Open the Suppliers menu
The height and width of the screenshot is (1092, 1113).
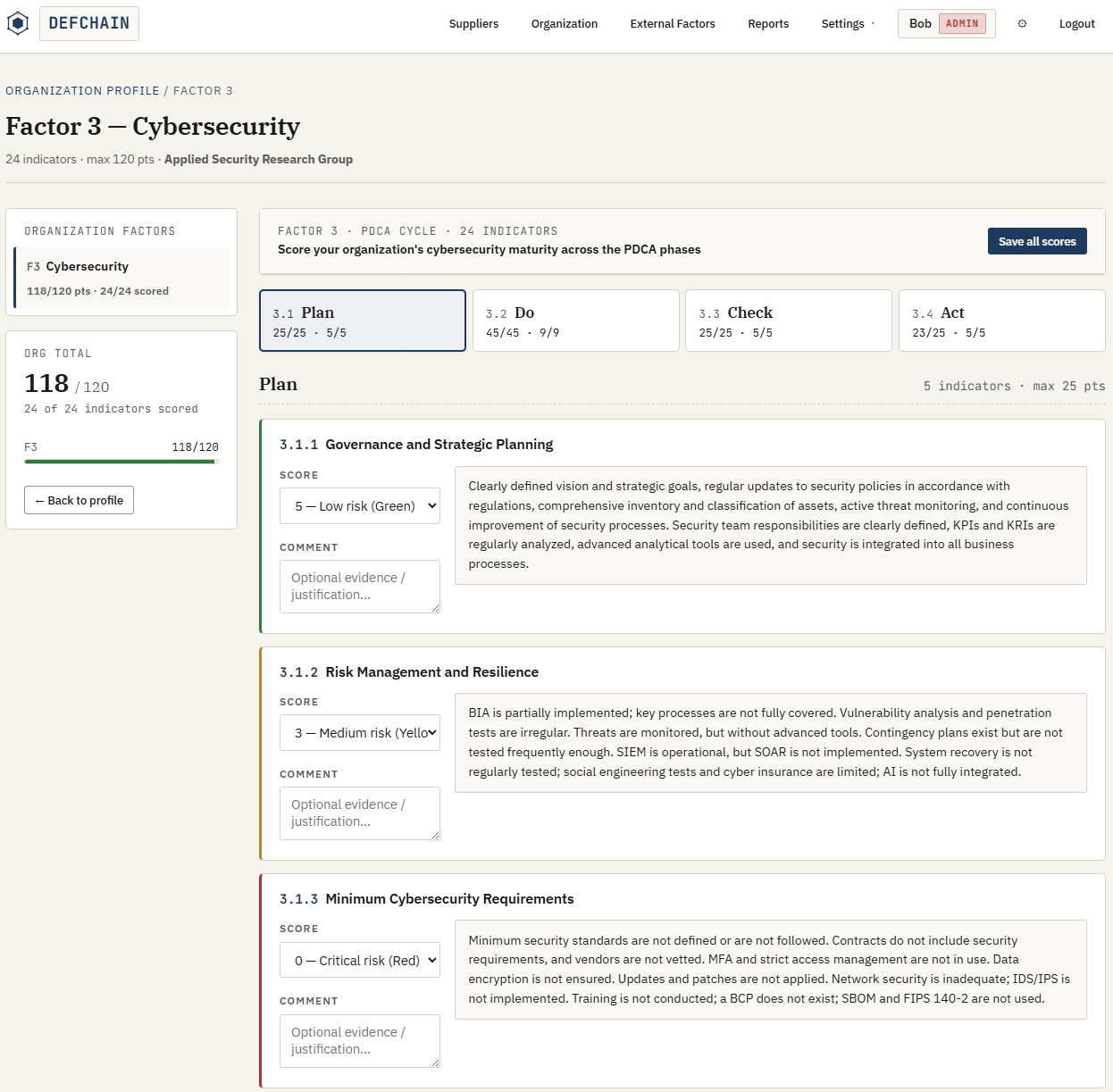pyautogui.click(x=473, y=24)
